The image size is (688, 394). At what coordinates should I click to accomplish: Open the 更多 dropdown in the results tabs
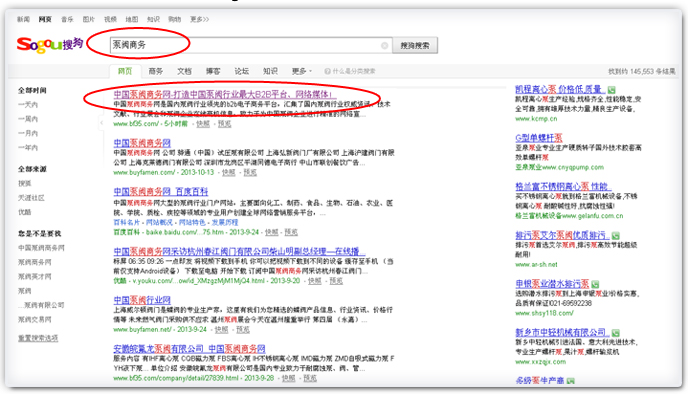point(302,71)
